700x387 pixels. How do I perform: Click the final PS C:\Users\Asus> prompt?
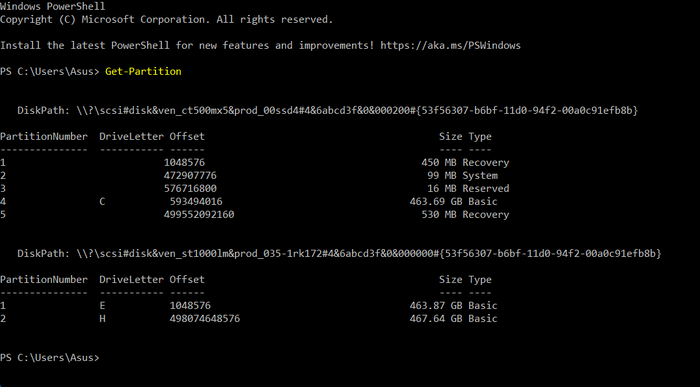pyautogui.click(x=50, y=358)
